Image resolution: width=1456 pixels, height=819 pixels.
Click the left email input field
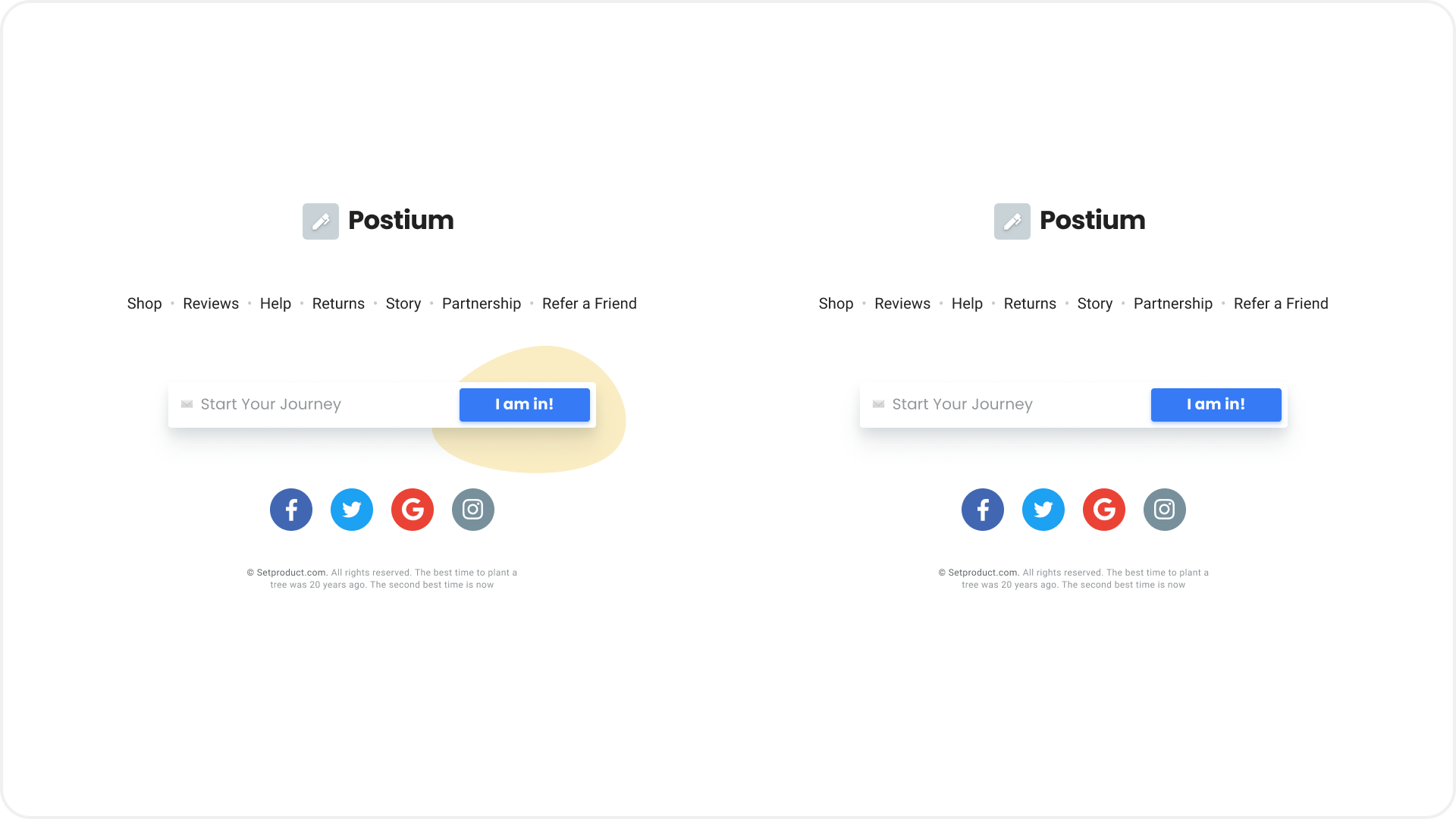point(315,404)
